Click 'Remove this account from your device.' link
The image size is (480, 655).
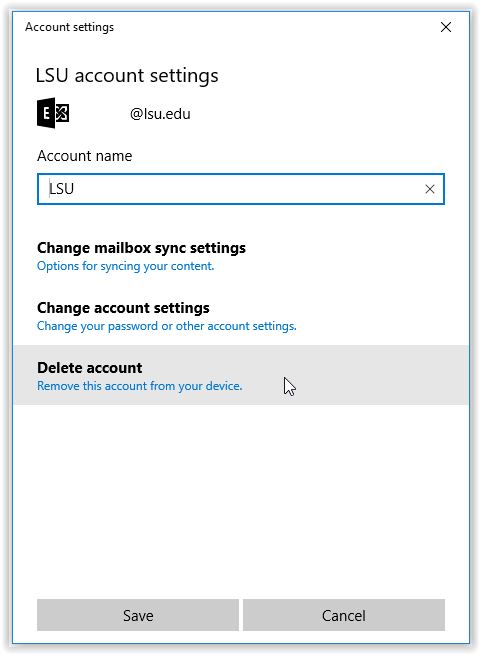(140, 386)
